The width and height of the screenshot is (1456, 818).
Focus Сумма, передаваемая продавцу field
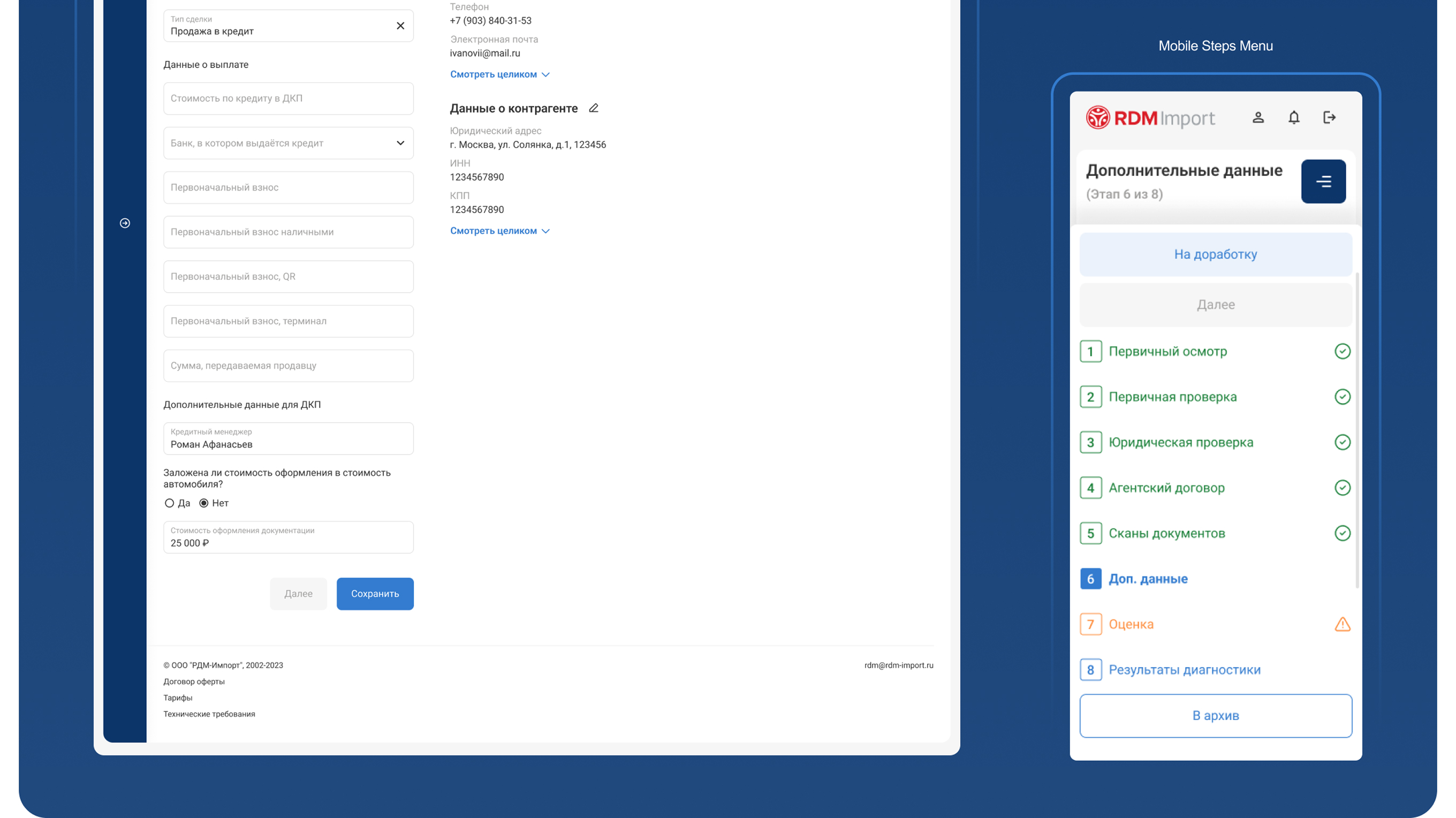point(289,366)
